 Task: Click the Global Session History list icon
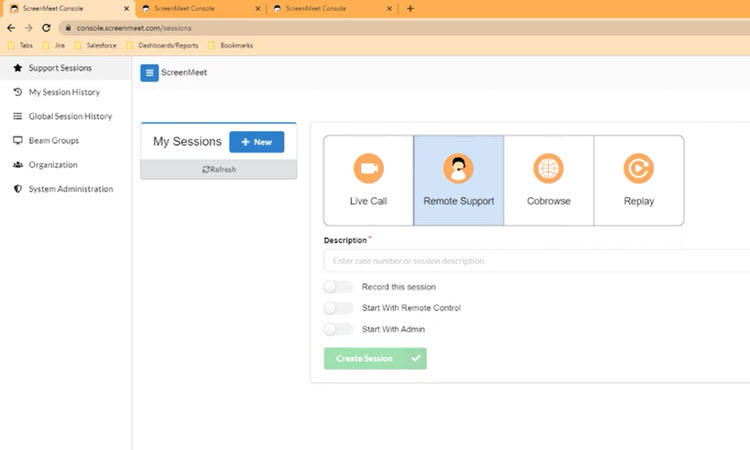(x=18, y=116)
